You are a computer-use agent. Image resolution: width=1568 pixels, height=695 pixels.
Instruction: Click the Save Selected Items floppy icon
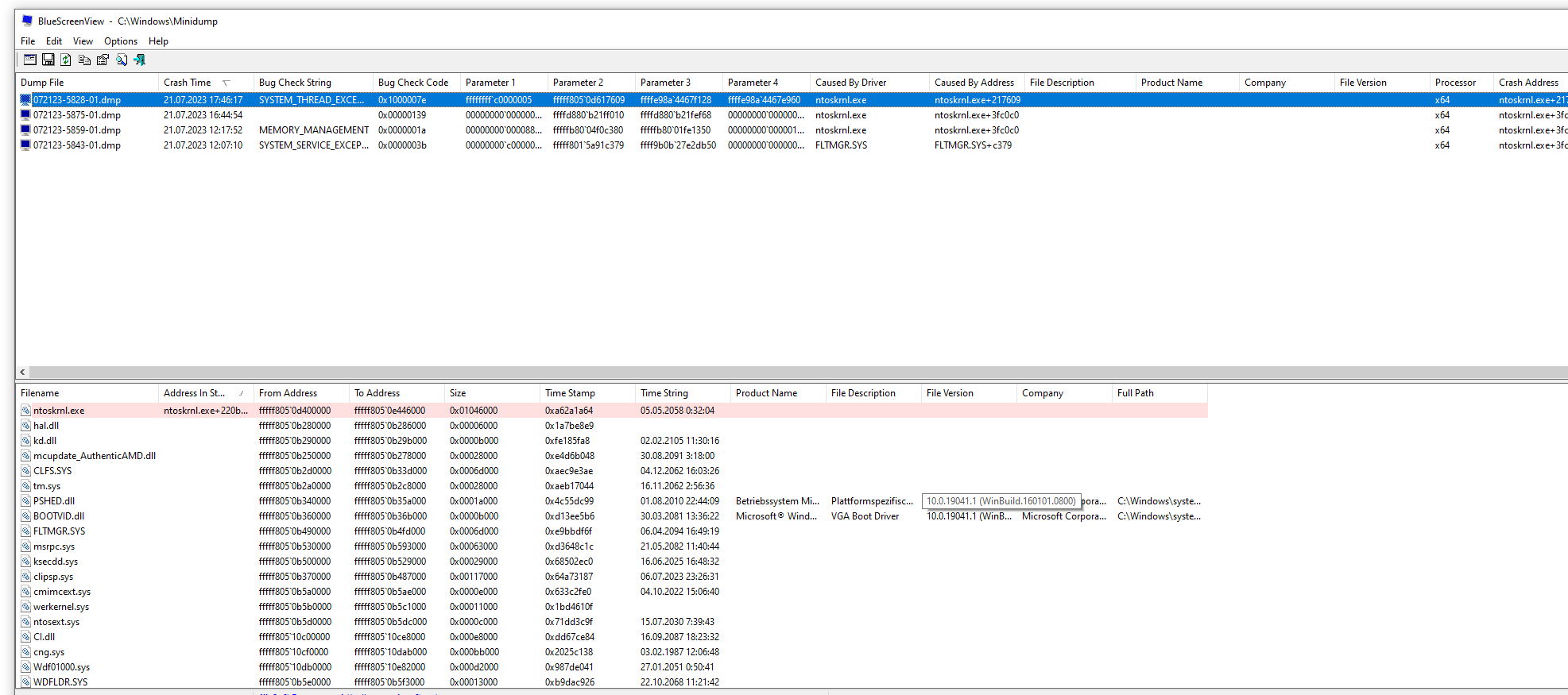pos(48,60)
